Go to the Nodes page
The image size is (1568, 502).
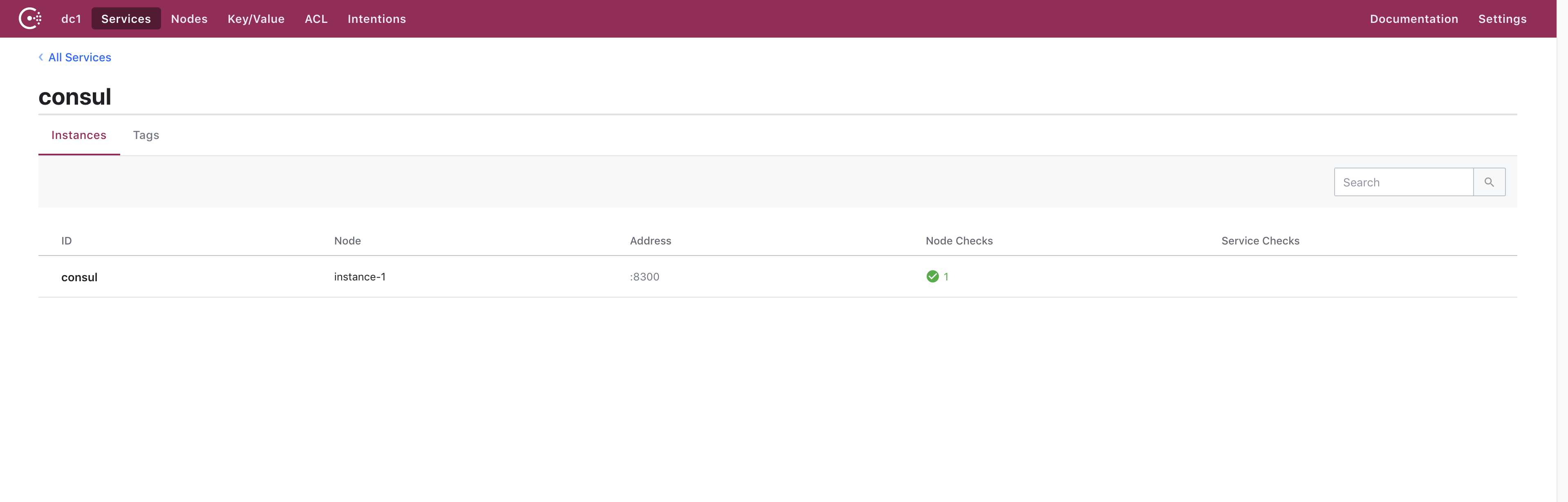(189, 19)
